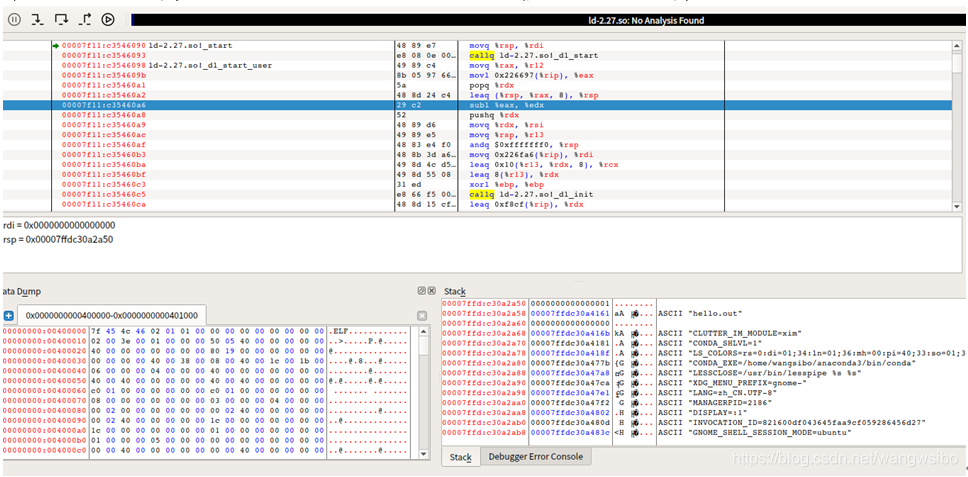This screenshot has width=968, height=477.
Task: Switch to the Stack tab at bottom
Action: [x=461, y=457]
